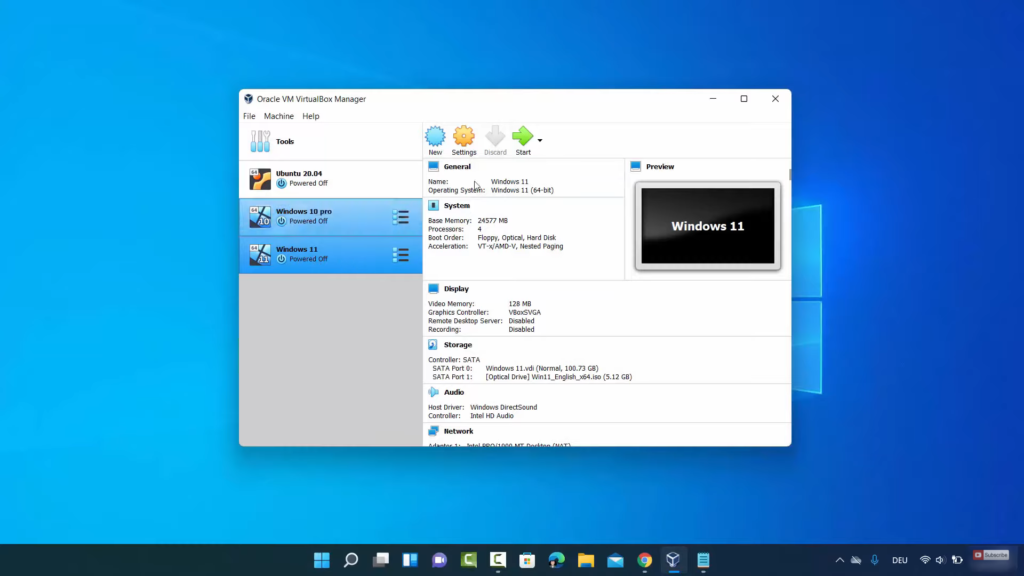
Task: Click the New virtual machine icon
Action: click(x=435, y=137)
